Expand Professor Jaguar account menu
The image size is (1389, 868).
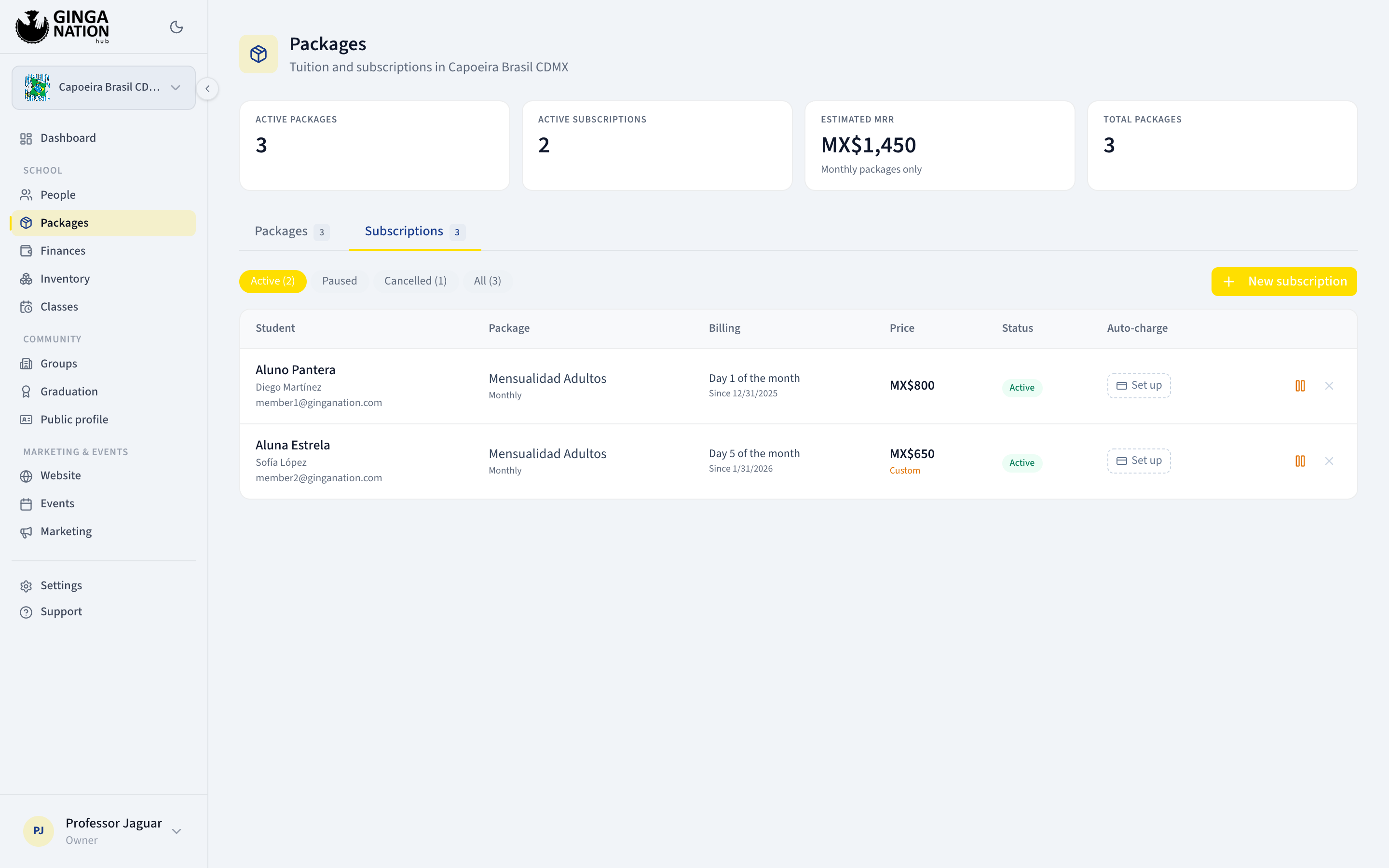click(x=103, y=831)
